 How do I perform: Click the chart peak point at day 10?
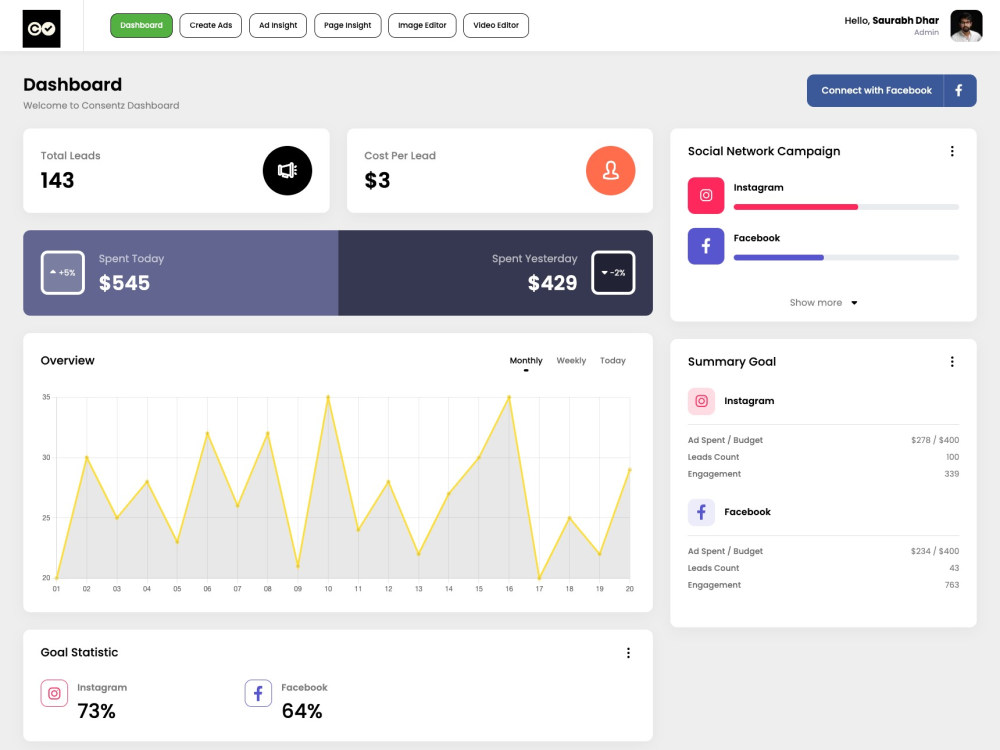point(328,397)
